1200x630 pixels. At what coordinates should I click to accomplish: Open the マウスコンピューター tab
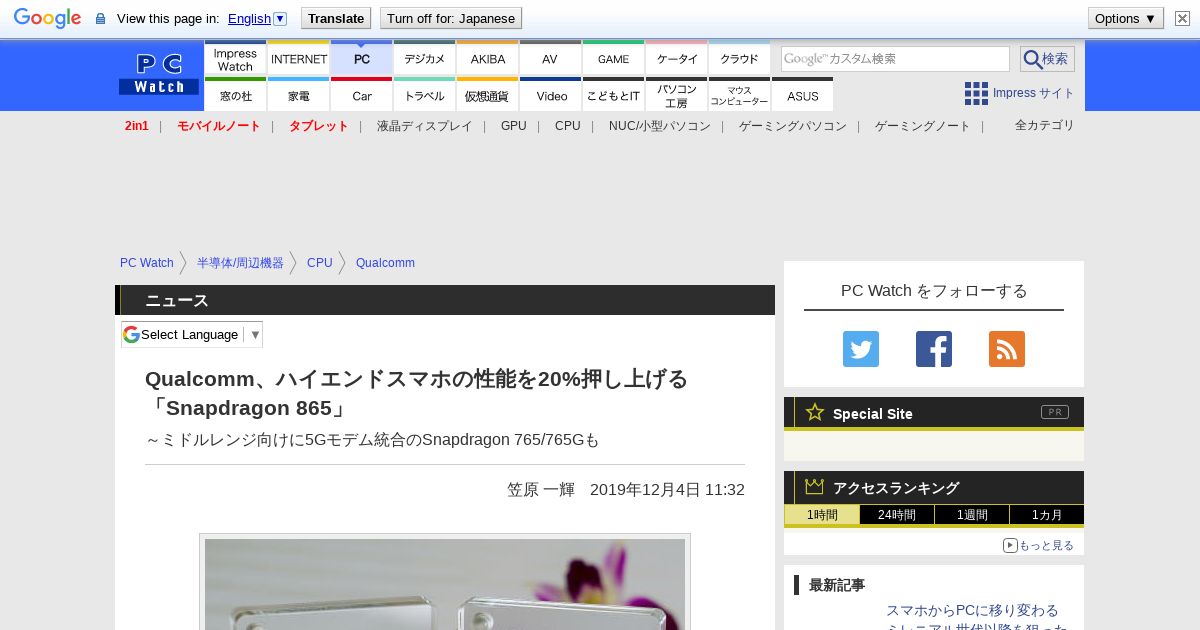tap(740, 95)
